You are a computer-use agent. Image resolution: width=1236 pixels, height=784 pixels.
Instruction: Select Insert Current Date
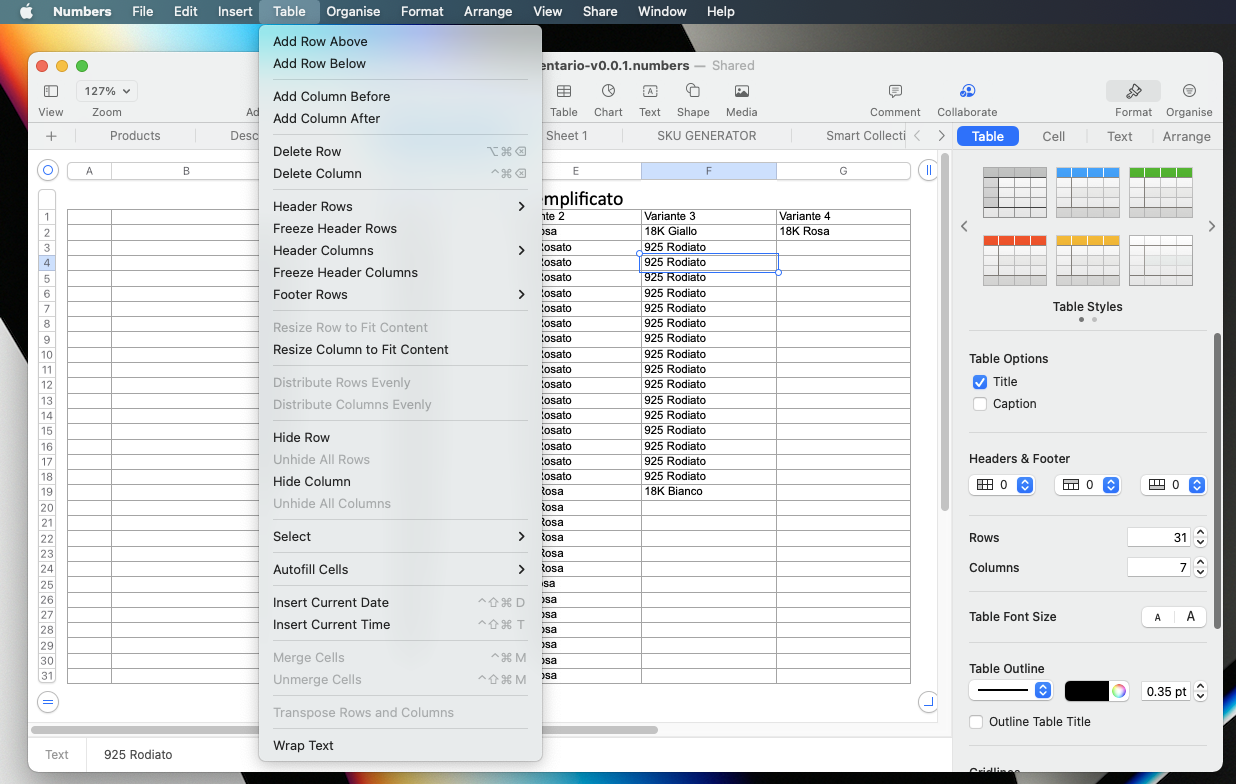point(400,603)
